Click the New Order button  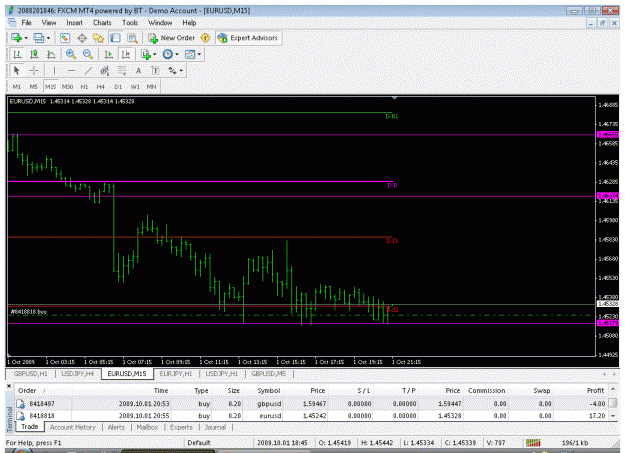(171, 38)
